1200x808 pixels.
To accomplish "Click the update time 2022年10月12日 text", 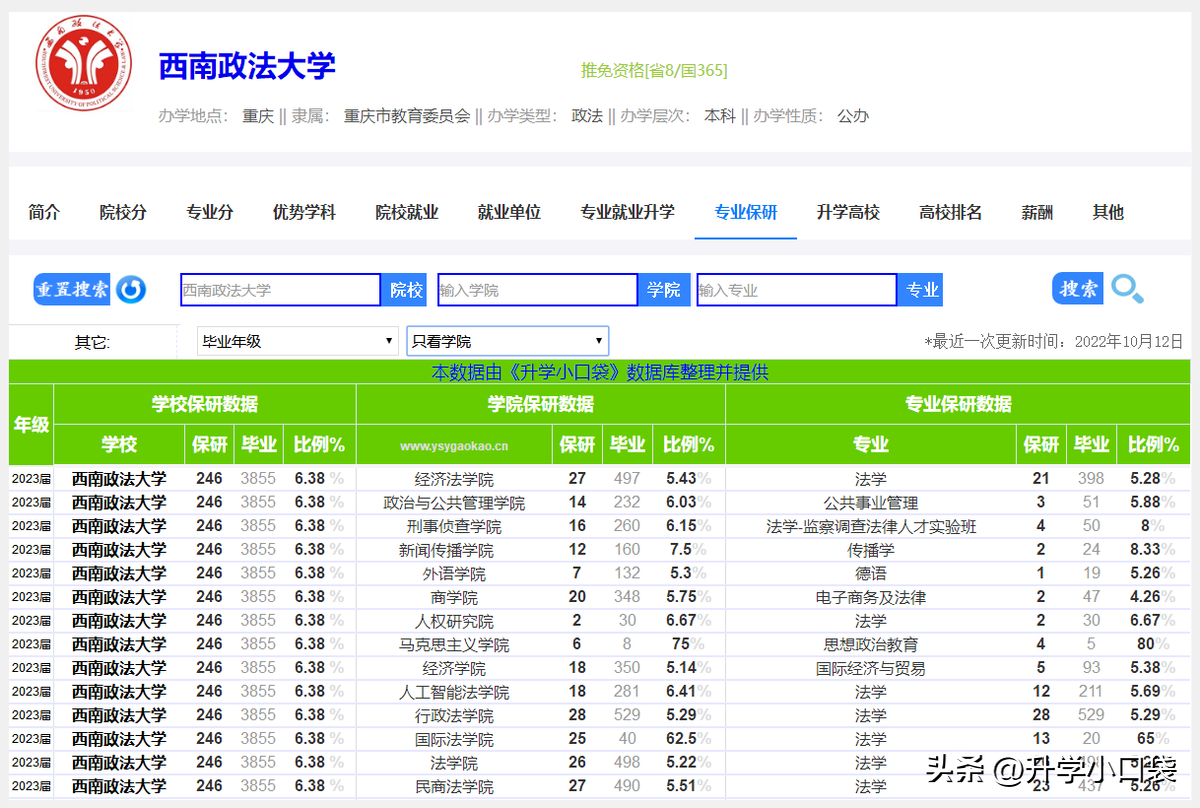I will (x=1129, y=342).
